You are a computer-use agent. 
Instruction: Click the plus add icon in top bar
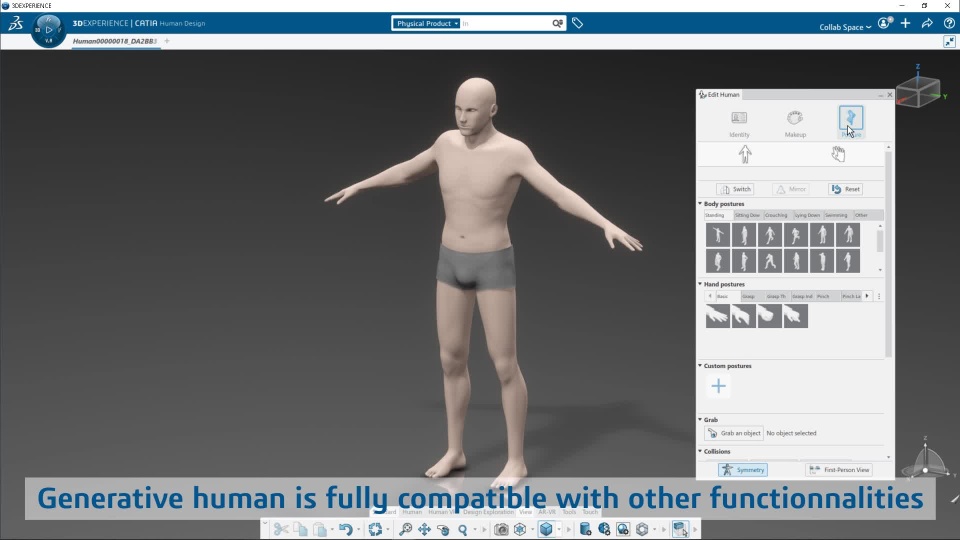pos(906,23)
